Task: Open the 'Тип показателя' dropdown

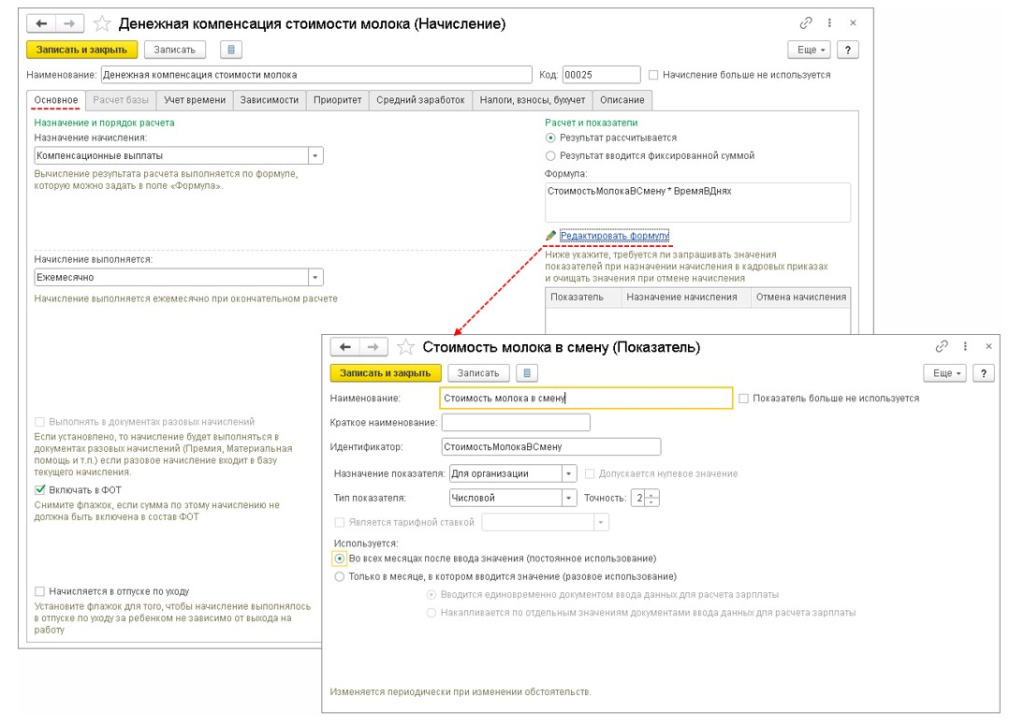Action: 569,498
